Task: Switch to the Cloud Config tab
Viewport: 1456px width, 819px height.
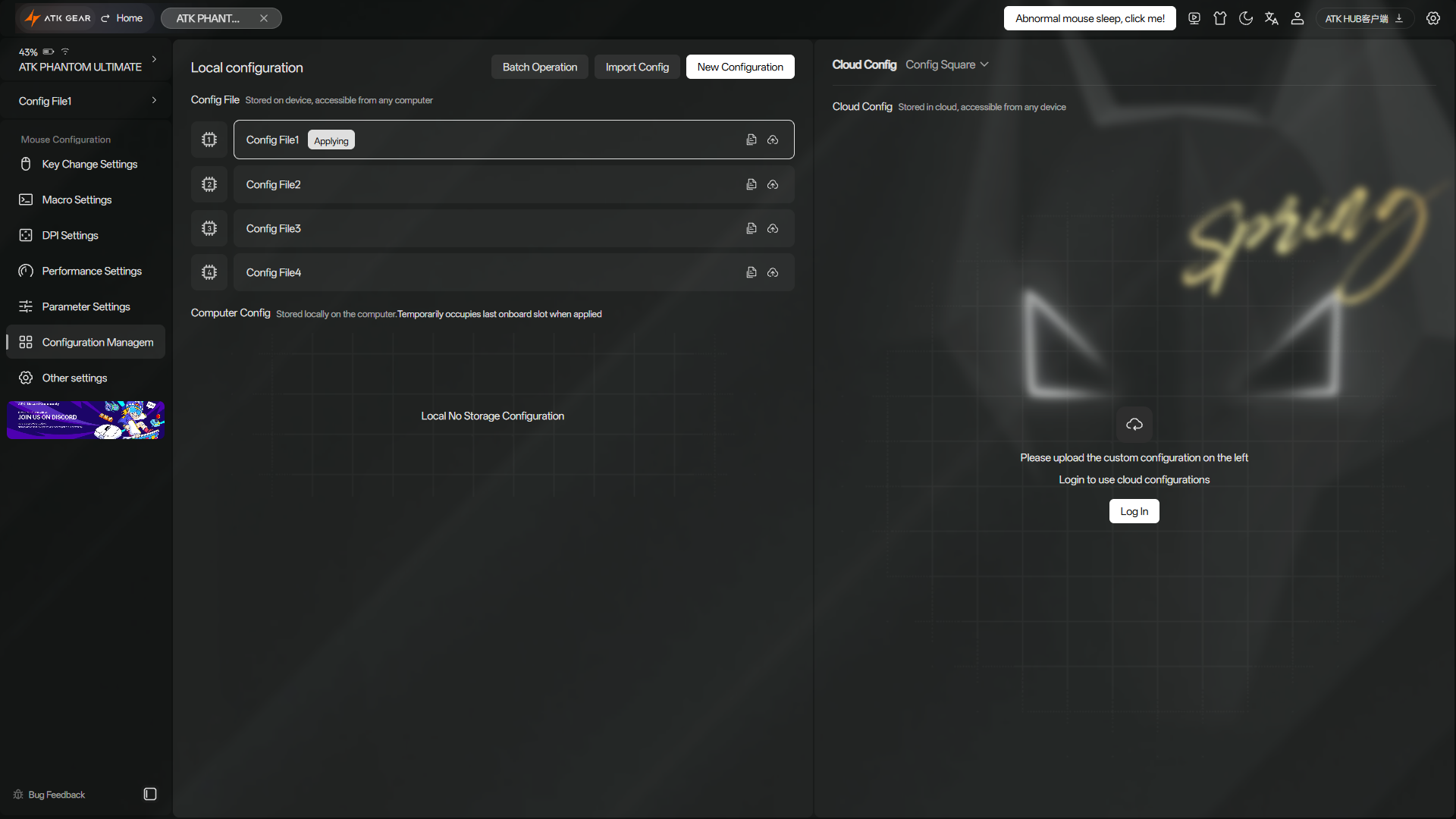Action: [x=864, y=64]
